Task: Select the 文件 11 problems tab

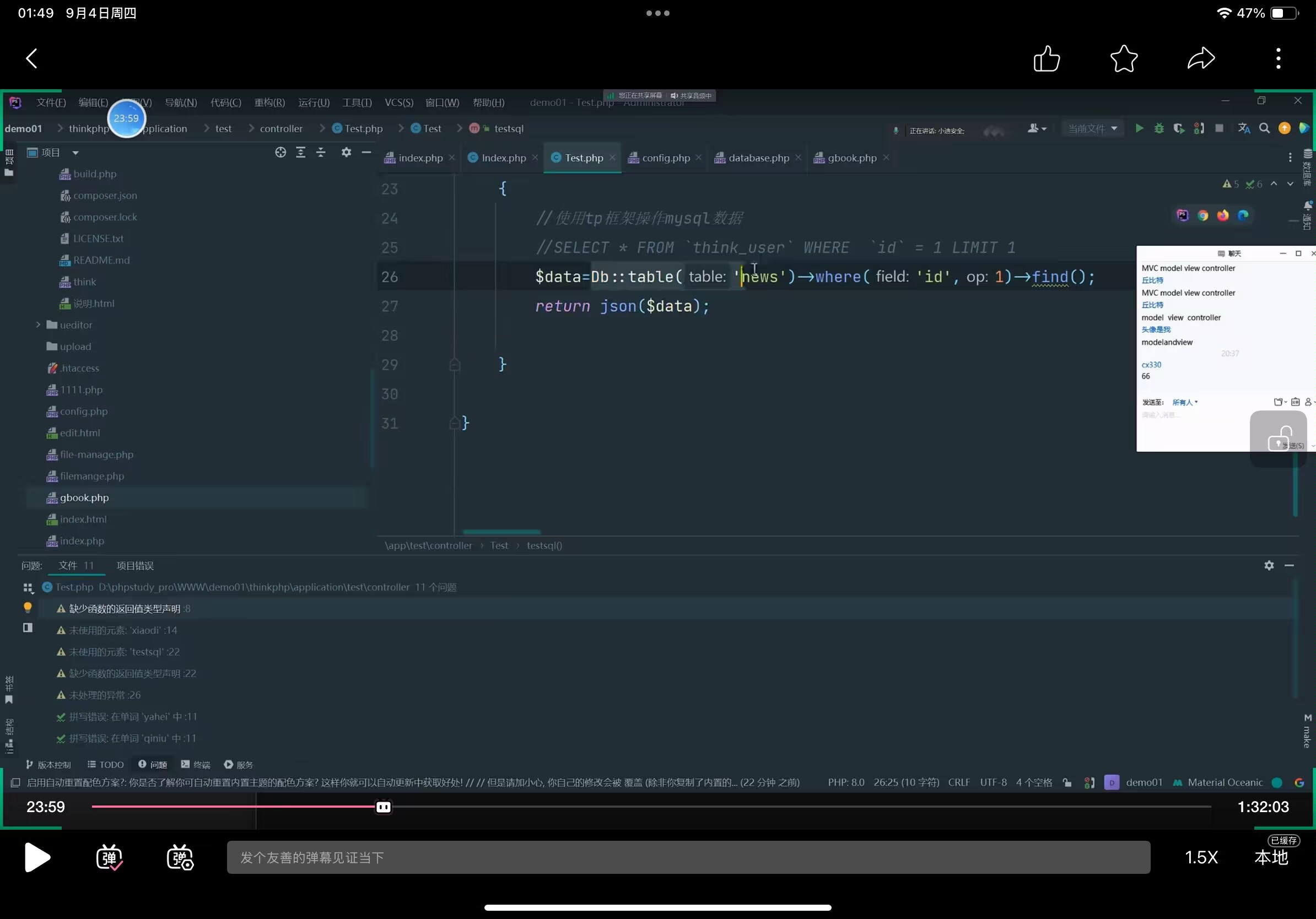Action: 75,565
